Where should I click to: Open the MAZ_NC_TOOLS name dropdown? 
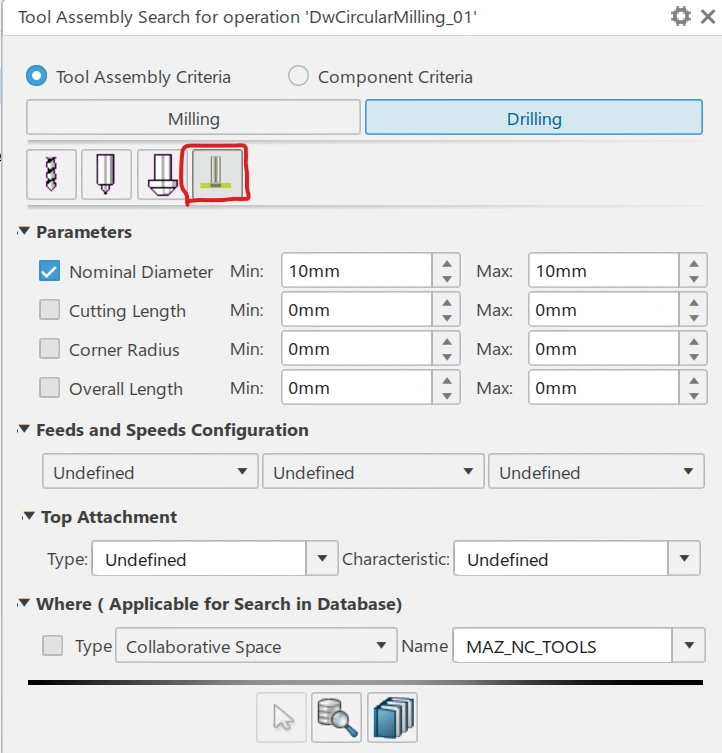(x=685, y=646)
